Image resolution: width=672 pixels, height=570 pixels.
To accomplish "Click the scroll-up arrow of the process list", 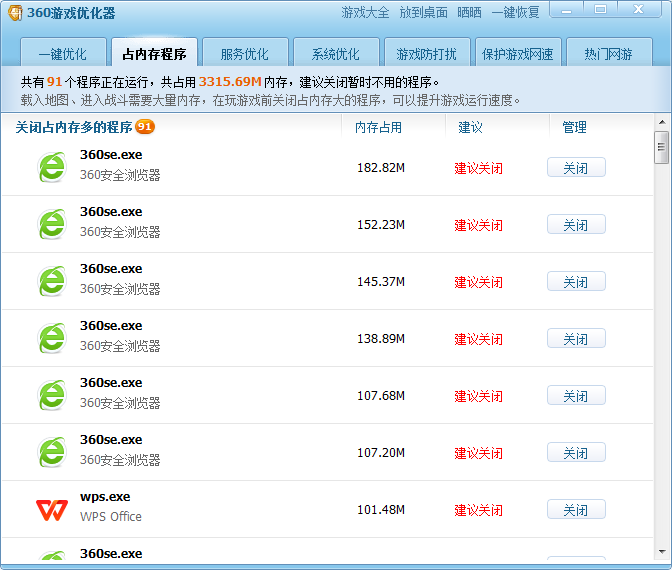I will coord(661,123).
